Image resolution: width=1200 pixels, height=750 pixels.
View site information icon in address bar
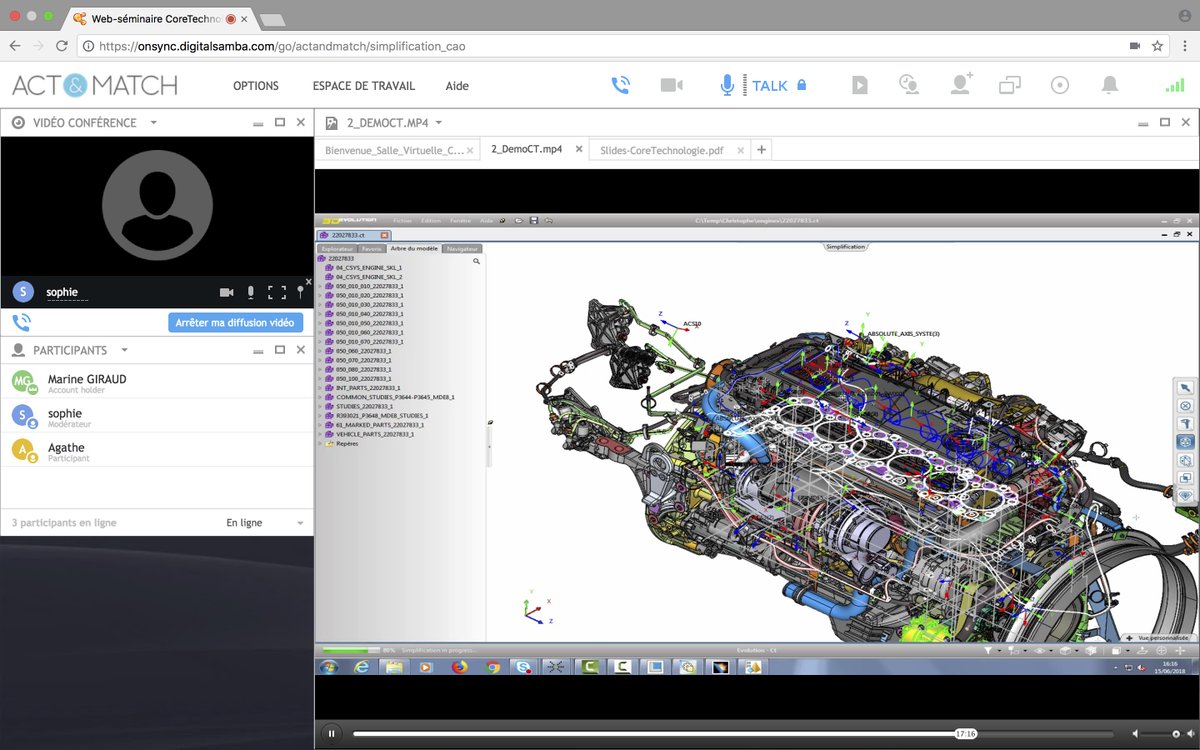click(89, 46)
